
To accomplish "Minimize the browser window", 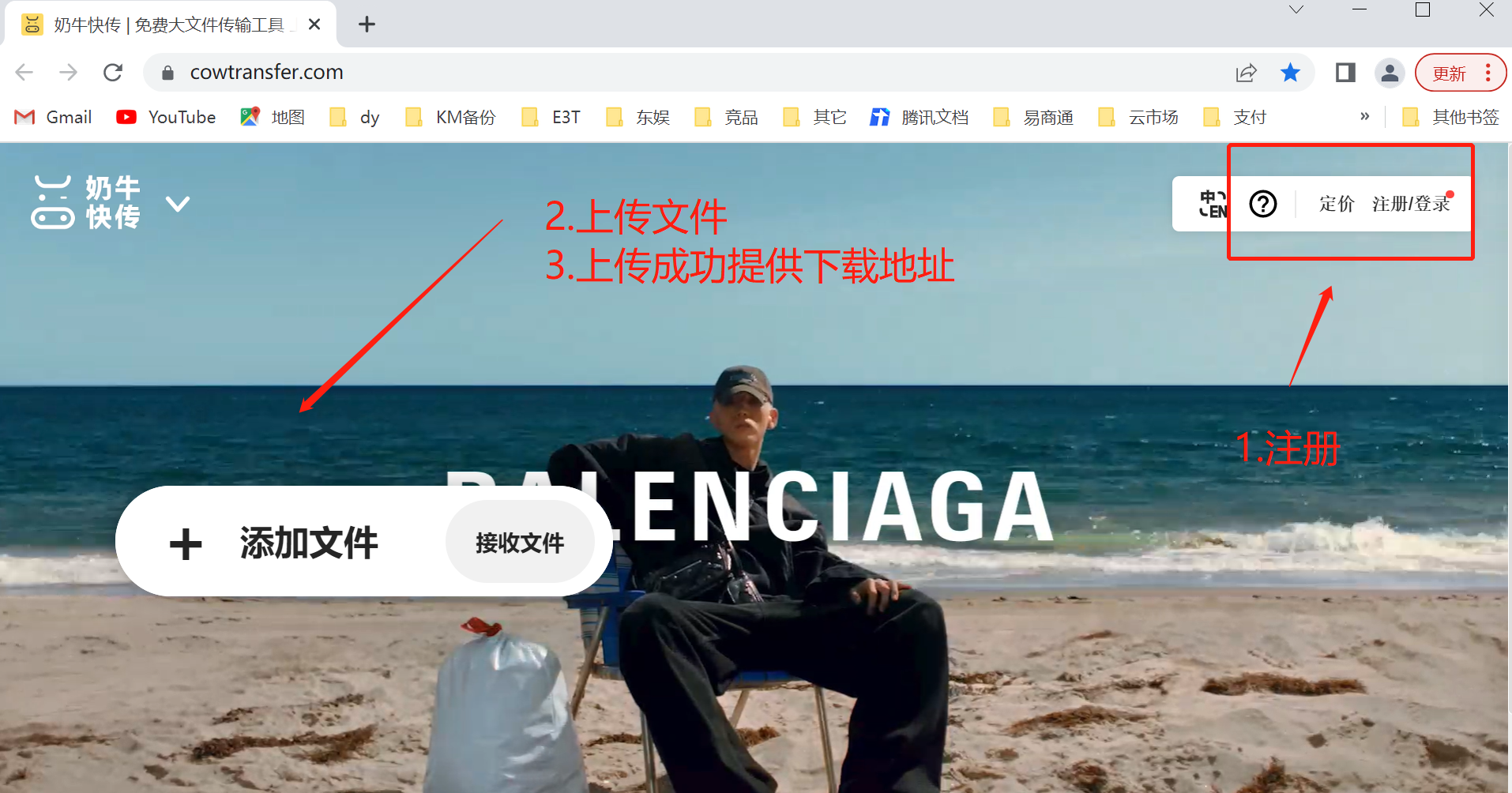I will coord(1360,9).
